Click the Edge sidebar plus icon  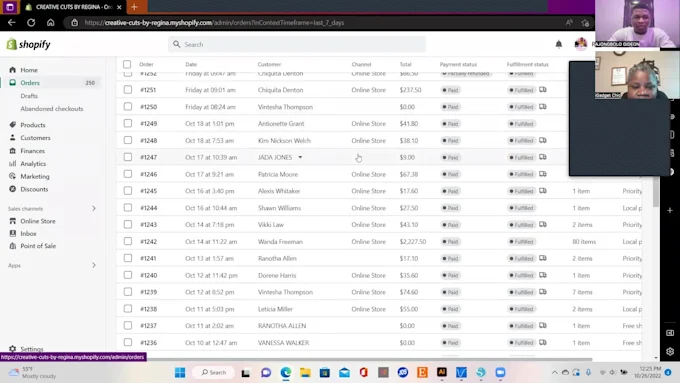pos(670,210)
